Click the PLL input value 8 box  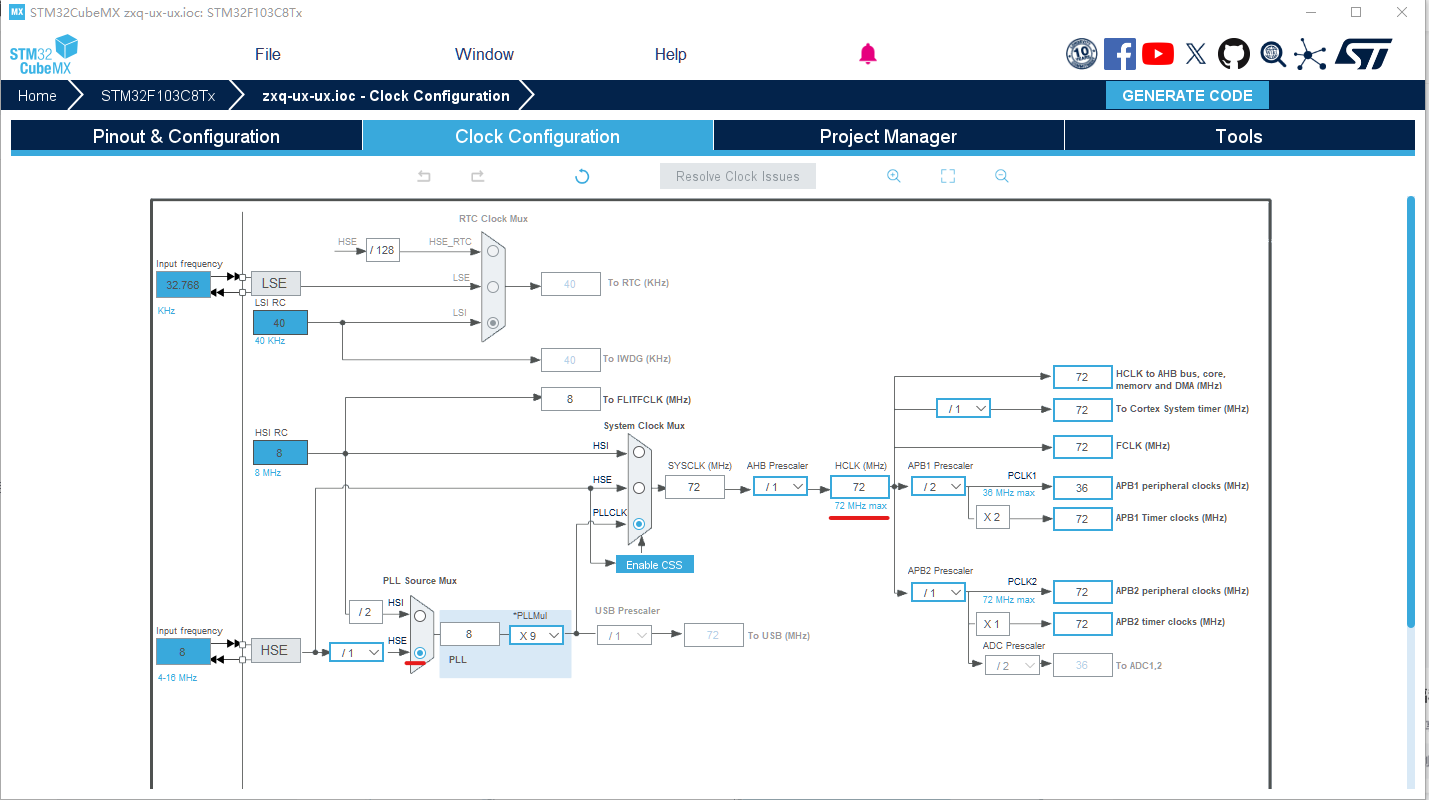pos(469,634)
